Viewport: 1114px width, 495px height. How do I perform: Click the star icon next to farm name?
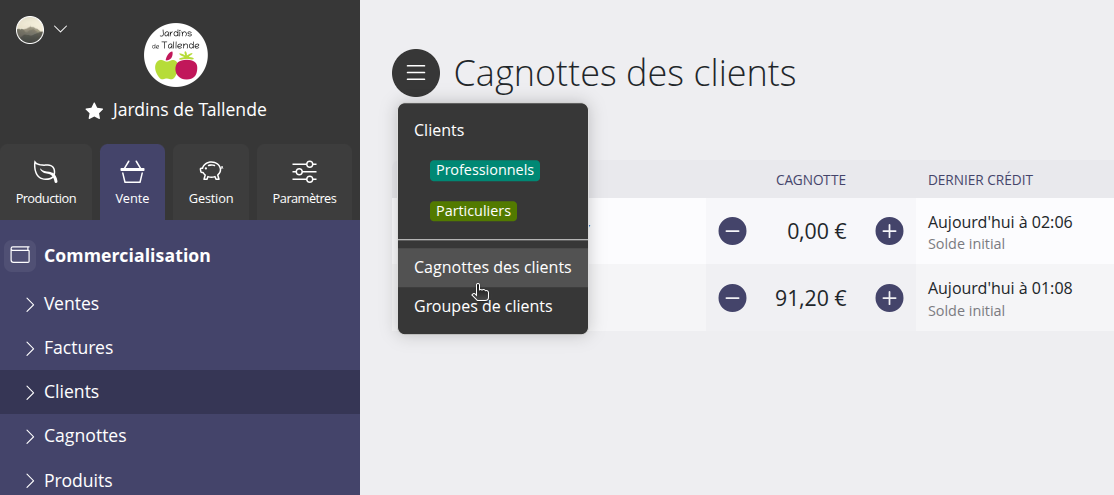coord(94,111)
